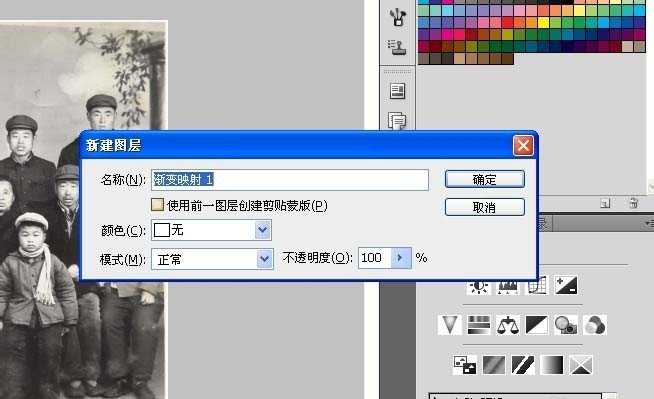
Task: Add a Channel Mixer adjustment (overlapping circles icon)
Action: [x=595, y=324]
